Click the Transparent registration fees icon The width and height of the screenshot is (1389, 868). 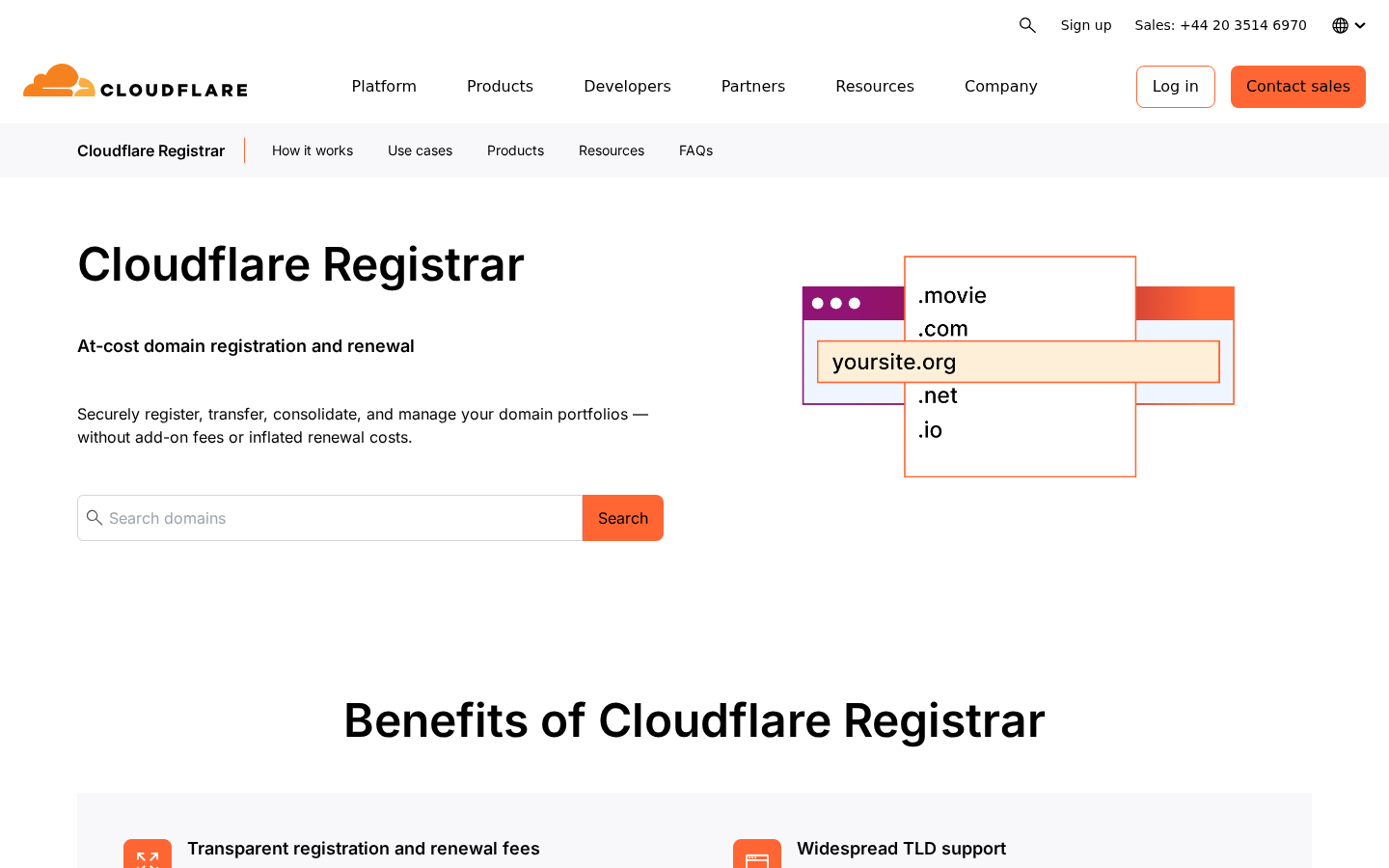click(x=148, y=854)
